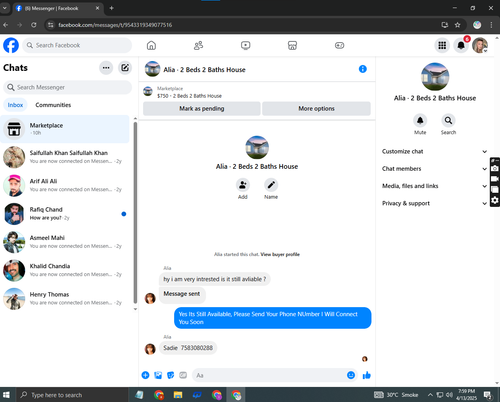The height and width of the screenshot is (402, 500).
Task: Open chat with Arif Ali Ali
Action: (x=65, y=185)
